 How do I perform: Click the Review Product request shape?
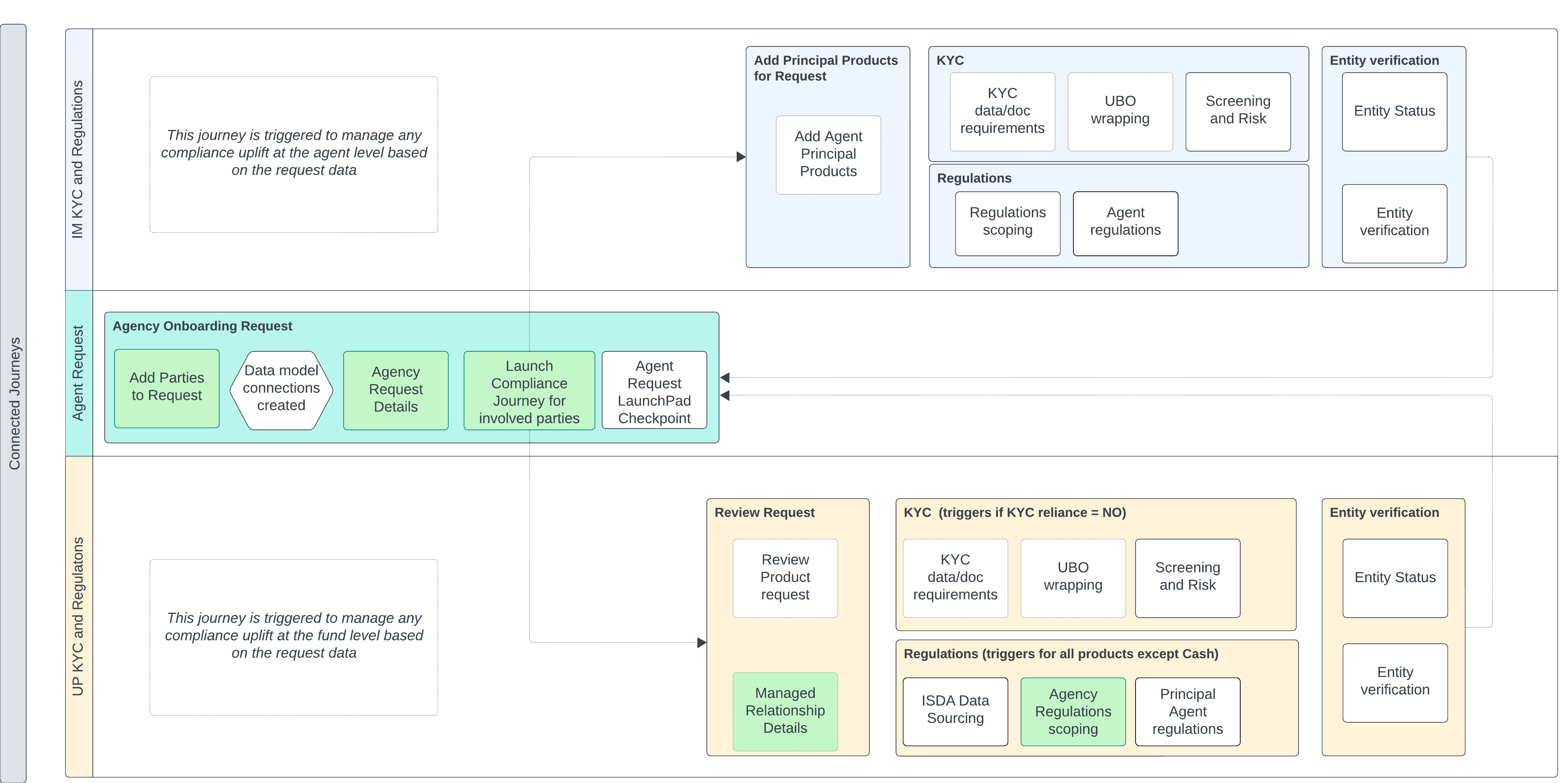pyautogui.click(x=785, y=577)
